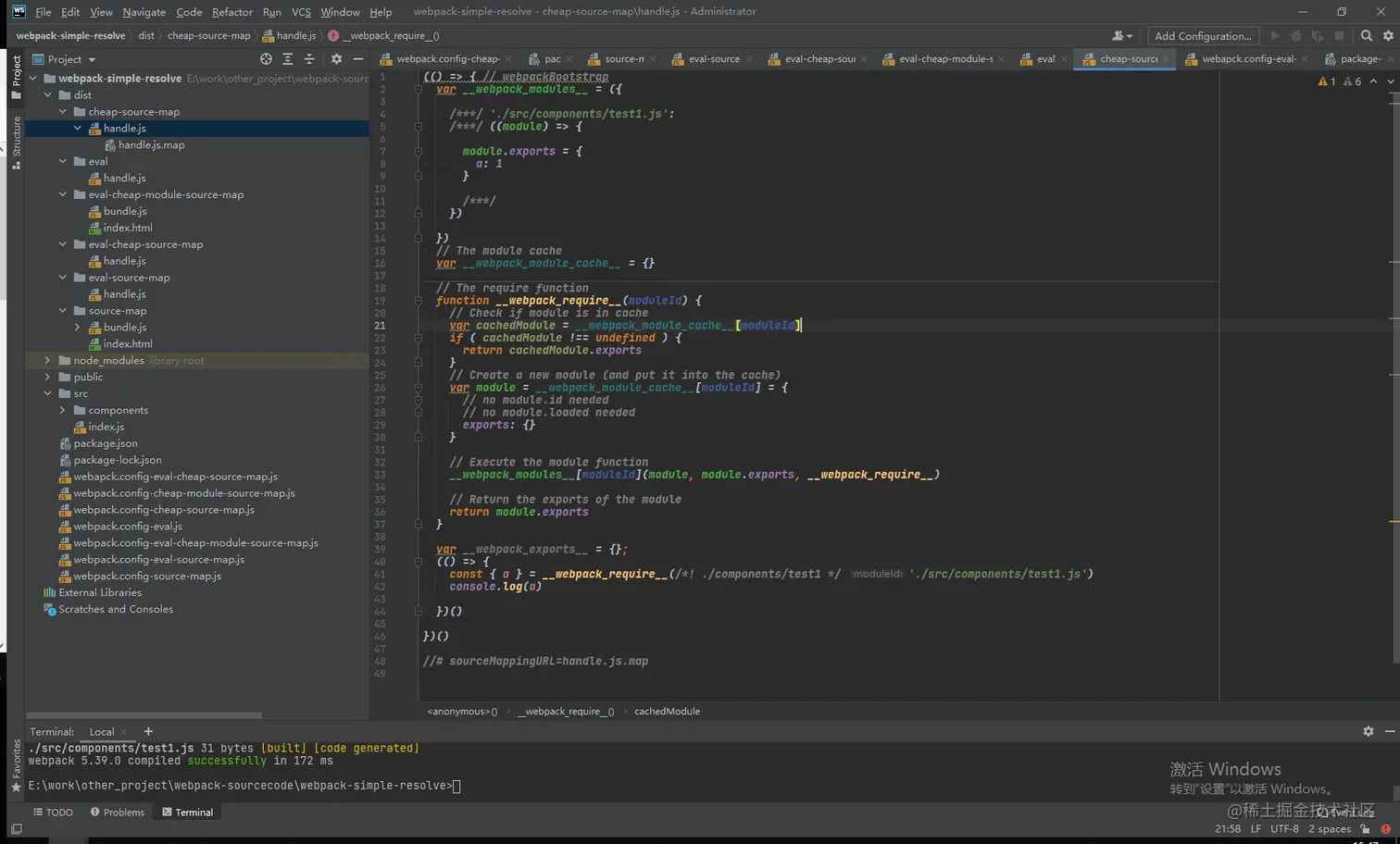Click the Project panel horizontal scrollbar
The image size is (1400, 844).
point(144,715)
